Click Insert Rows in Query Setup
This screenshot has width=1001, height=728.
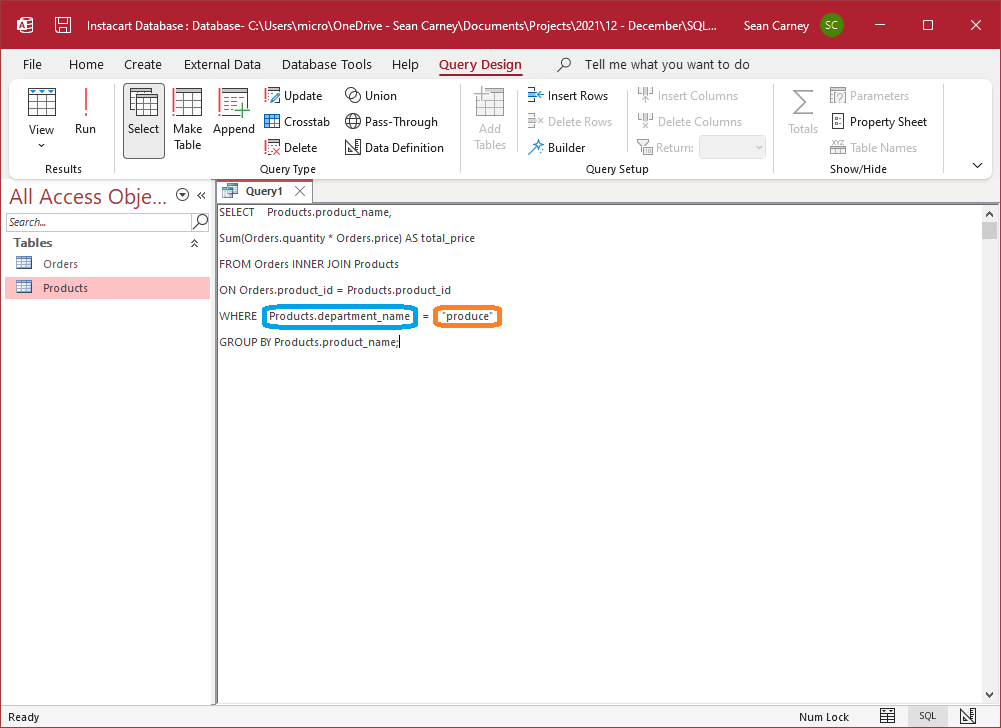[x=568, y=96]
